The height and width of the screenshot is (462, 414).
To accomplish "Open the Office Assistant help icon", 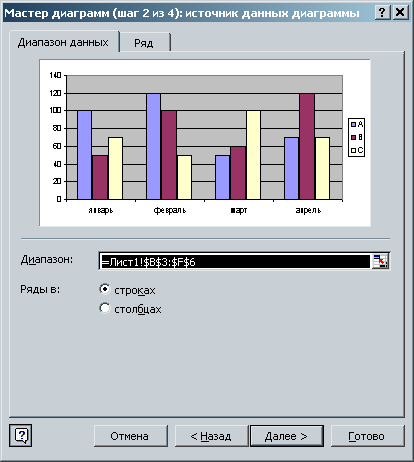I will point(21,435).
